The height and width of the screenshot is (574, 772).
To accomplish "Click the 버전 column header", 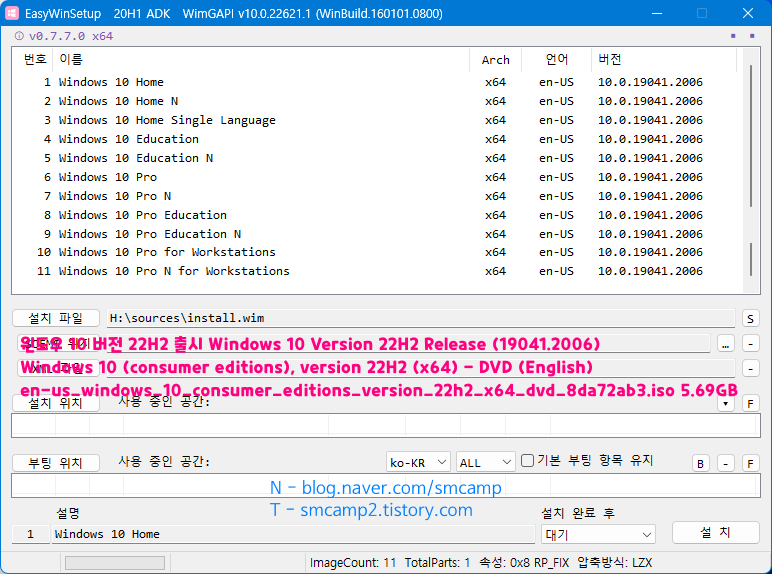I will pyautogui.click(x=664, y=60).
